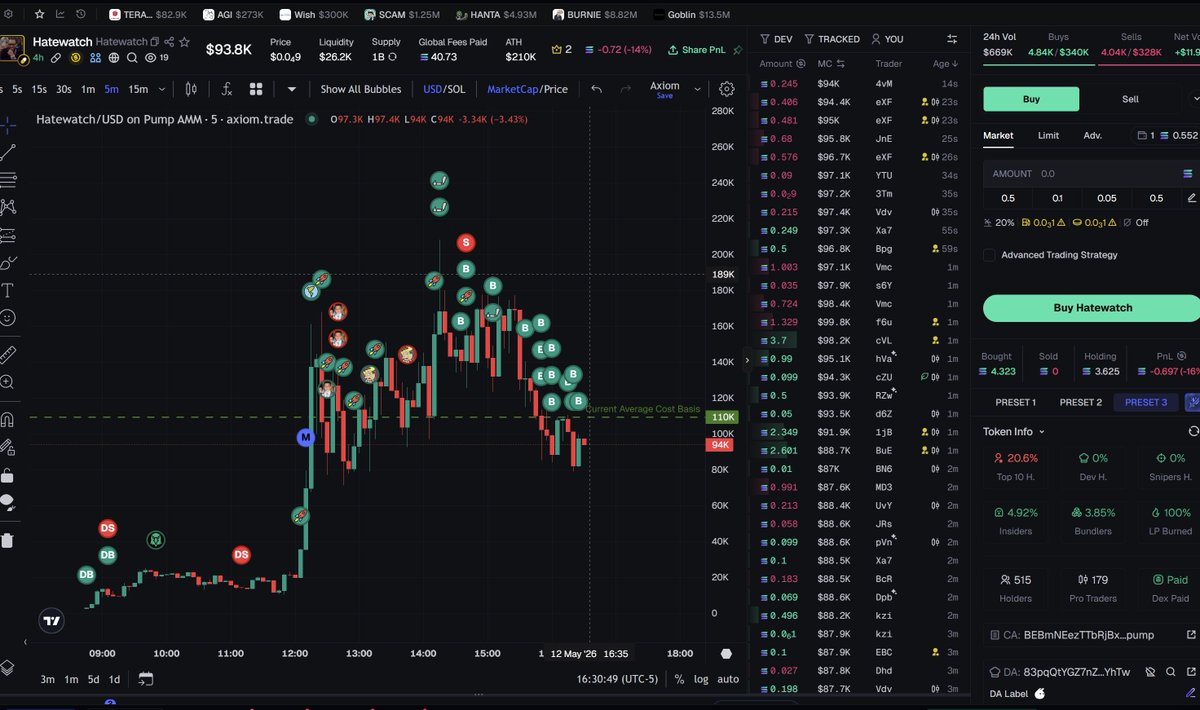The image size is (1200, 710).
Task: Expand the Token Info section
Action: (x=1014, y=432)
